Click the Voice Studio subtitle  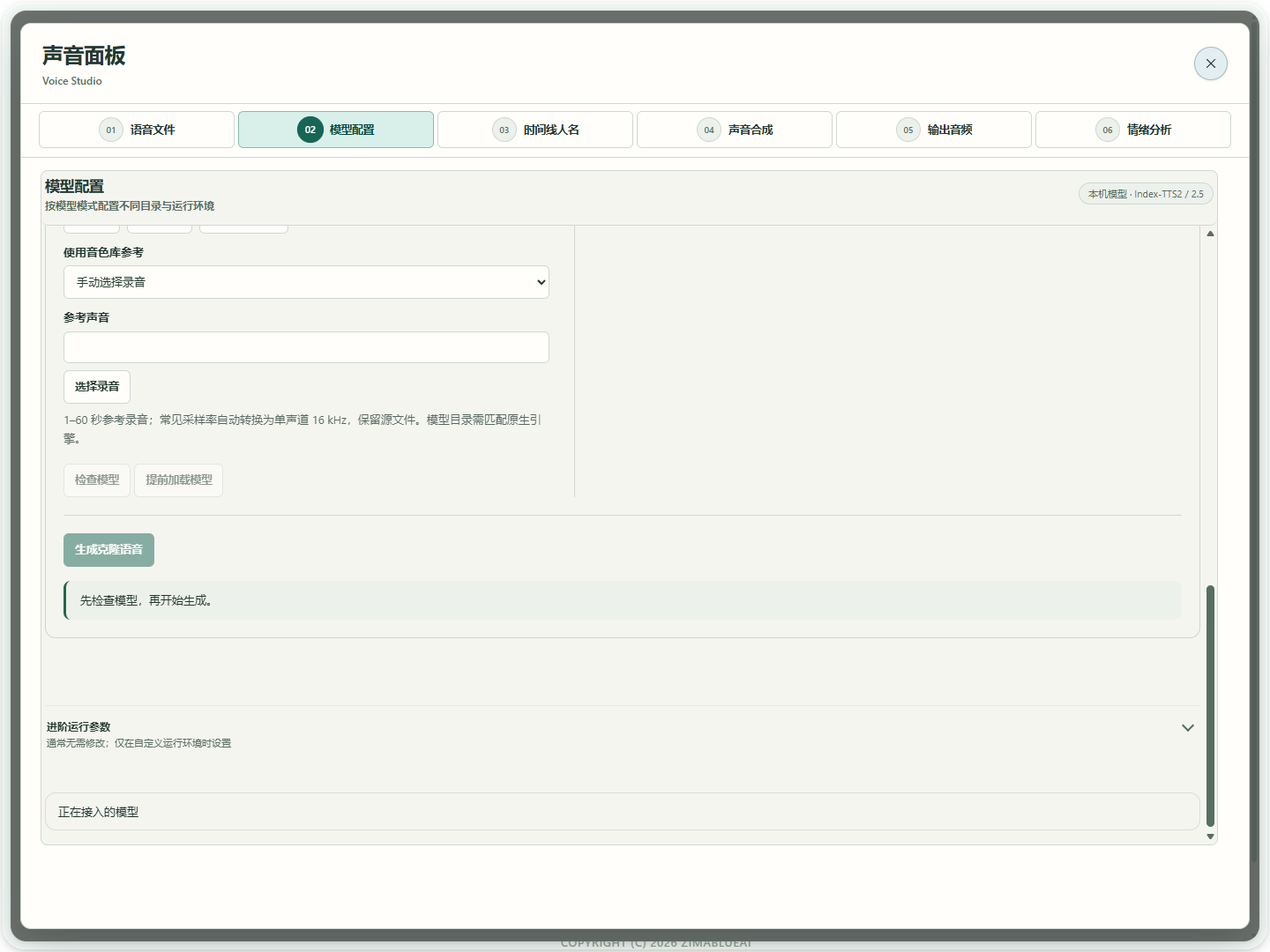click(x=72, y=81)
